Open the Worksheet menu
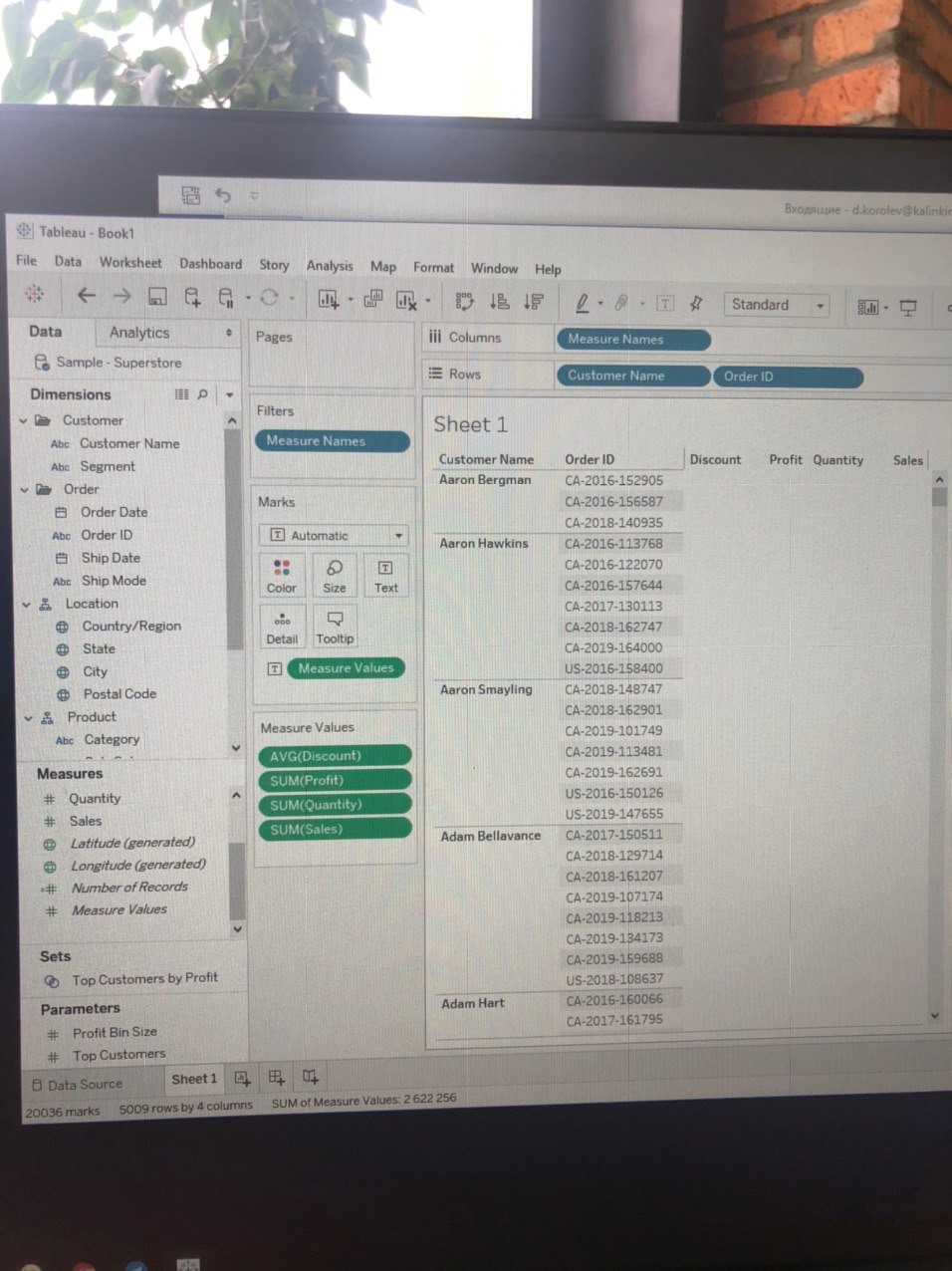 click(x=130, y=262)
